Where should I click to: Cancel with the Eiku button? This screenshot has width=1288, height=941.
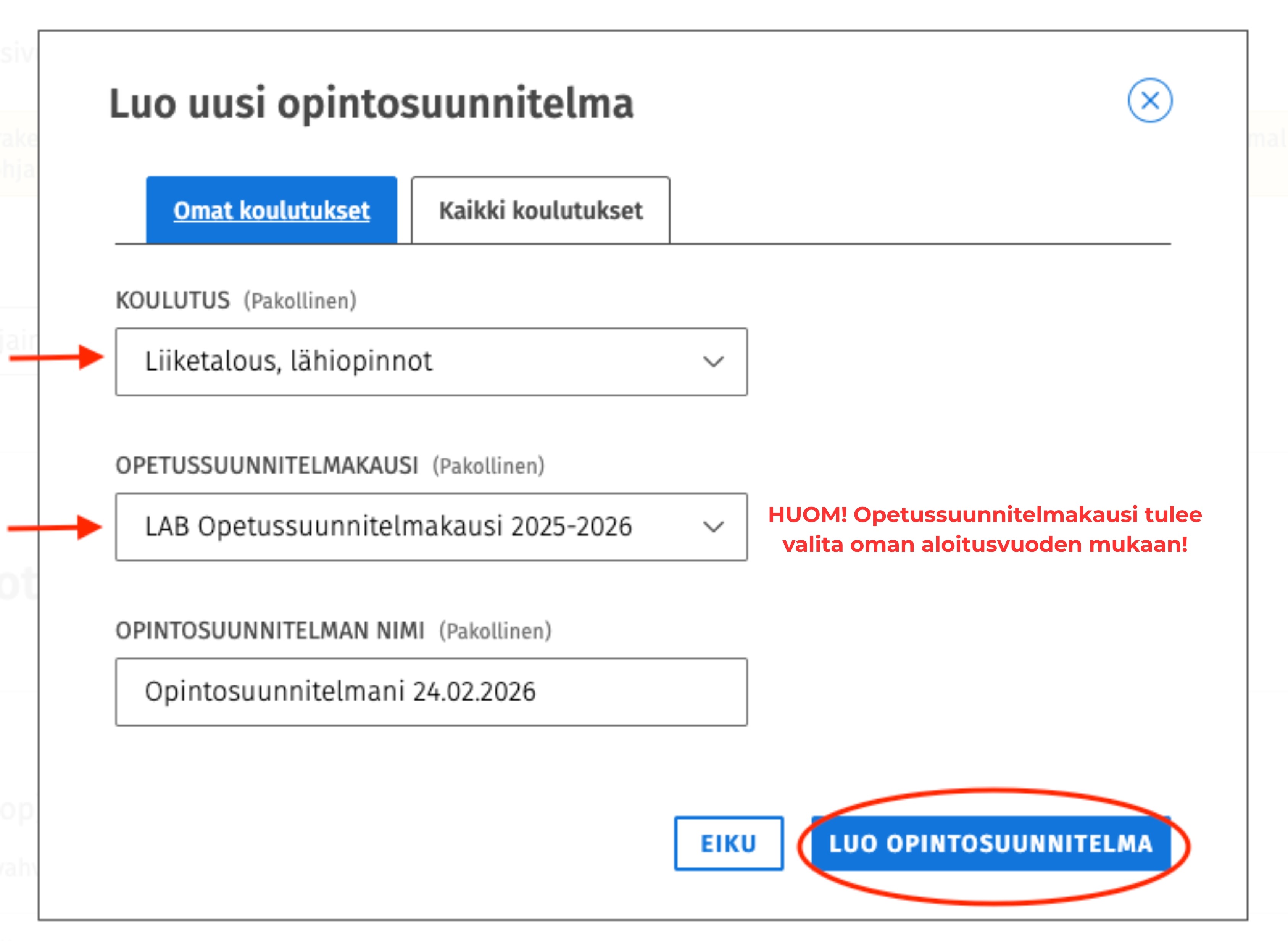click(x=729, y=843)
